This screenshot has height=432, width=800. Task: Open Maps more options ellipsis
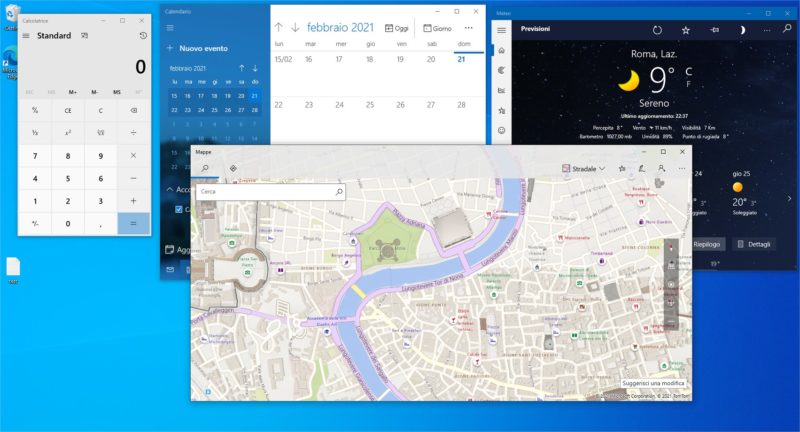[x=682, y=168]
